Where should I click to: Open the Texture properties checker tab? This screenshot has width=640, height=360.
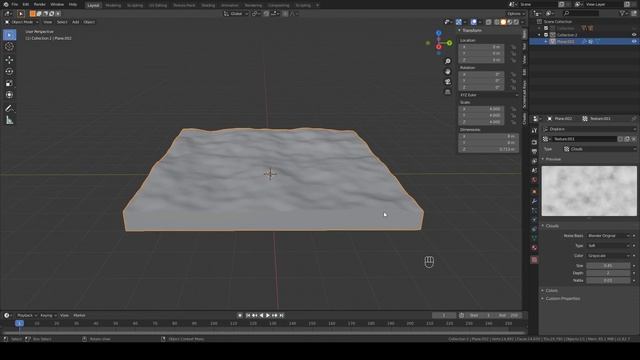(x=534, y=260)
